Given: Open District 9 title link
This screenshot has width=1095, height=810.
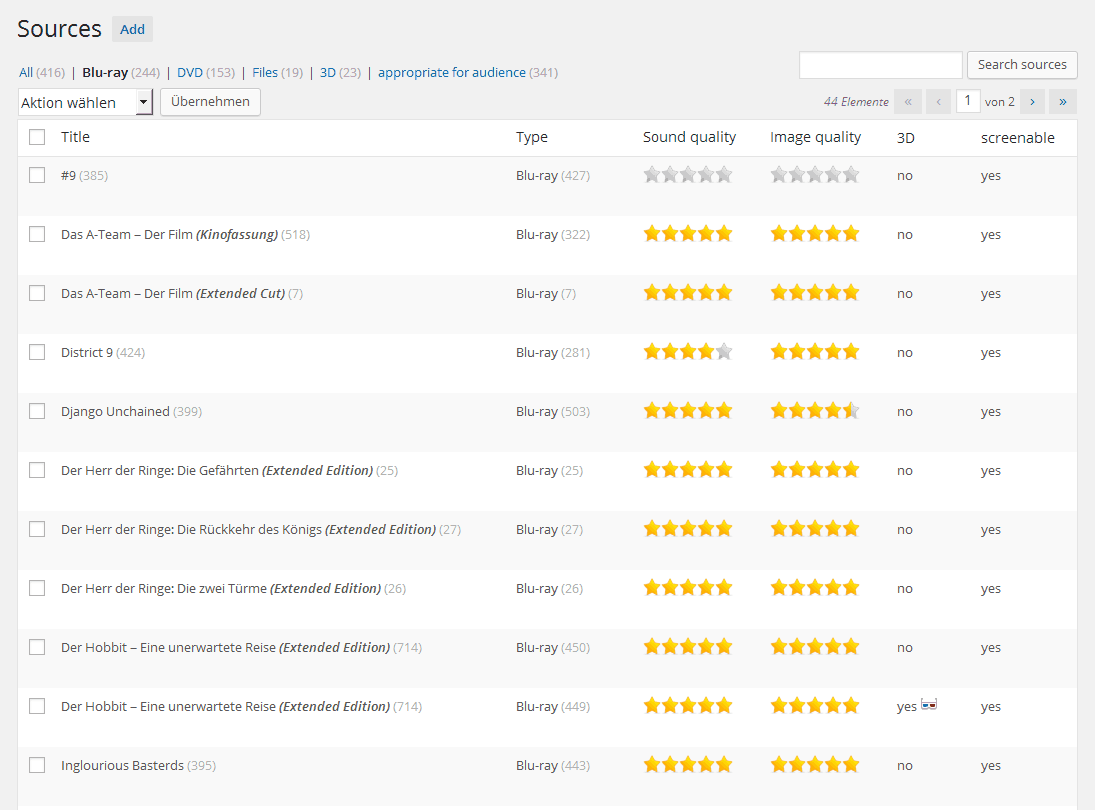Looking at the screenshot, I should (x=87, y=352).
